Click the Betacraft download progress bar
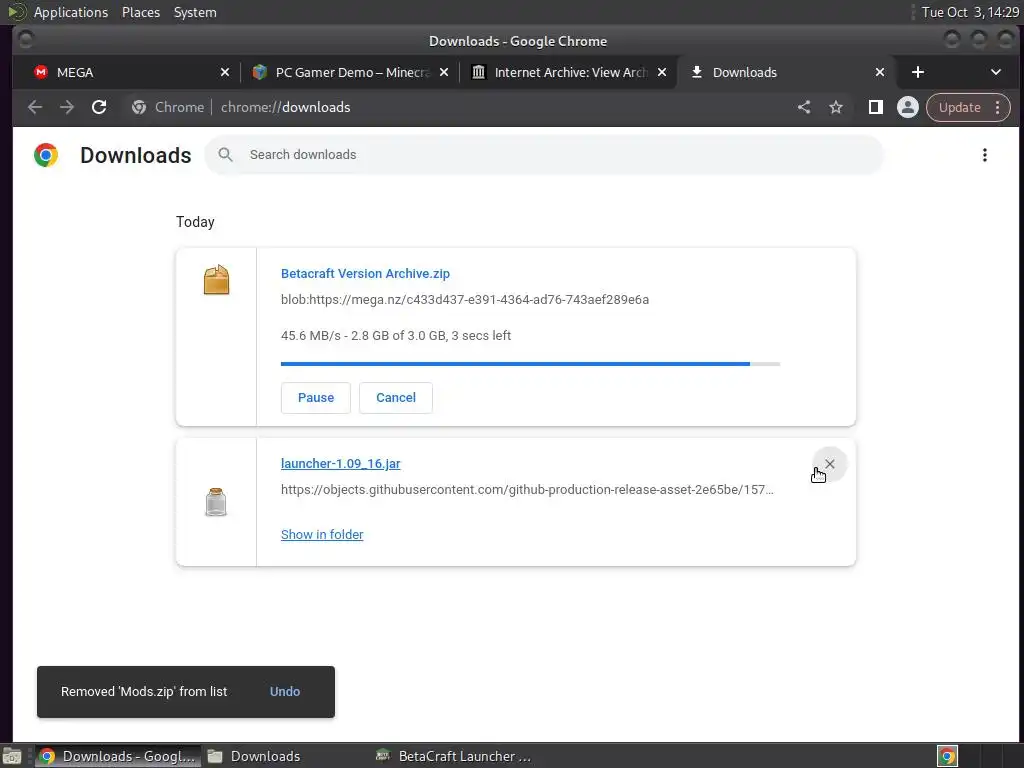The width and height of the screenshot is (1024, 768). click(530, 364)
